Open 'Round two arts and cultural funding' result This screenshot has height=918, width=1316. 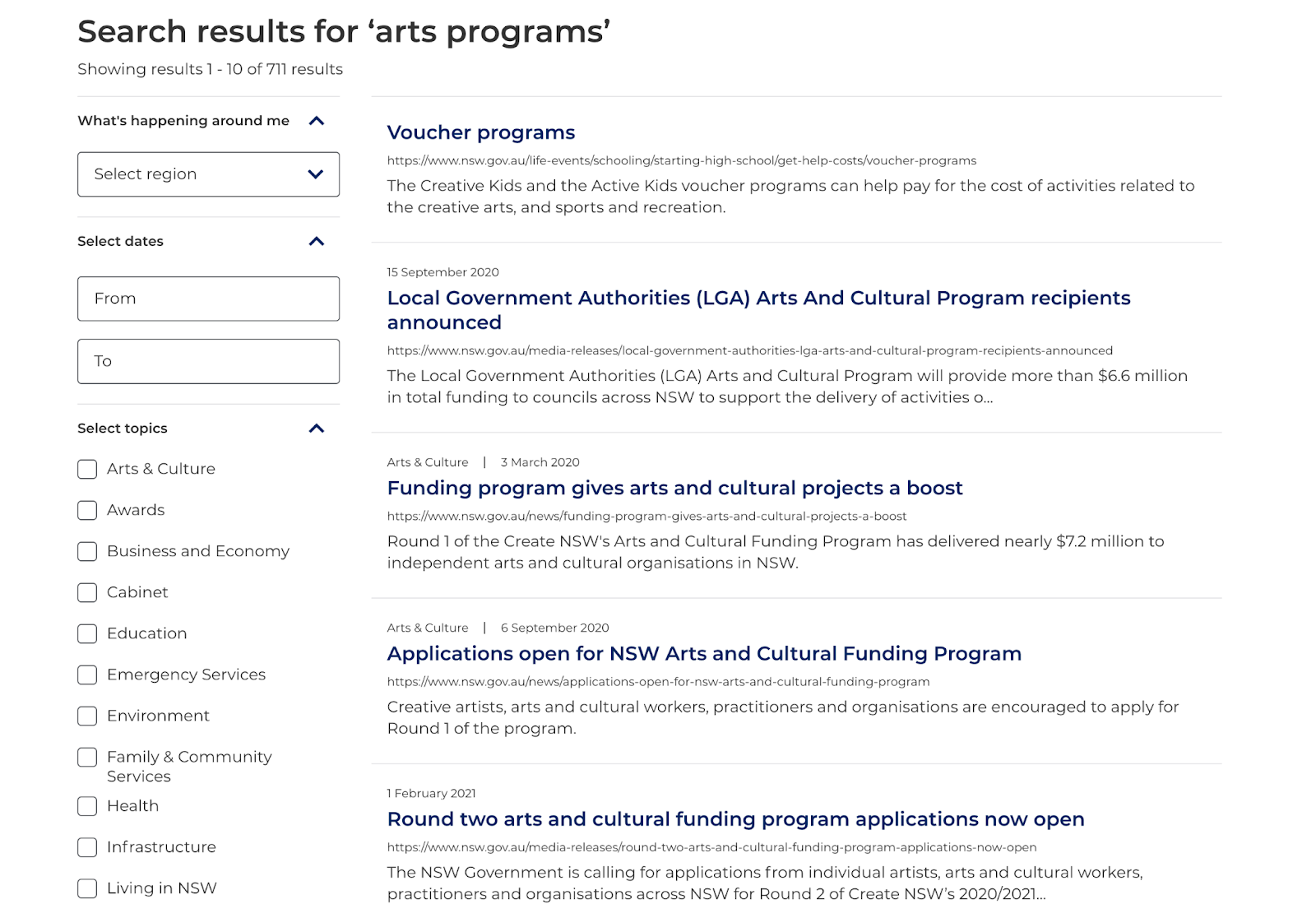coord(735,819)
